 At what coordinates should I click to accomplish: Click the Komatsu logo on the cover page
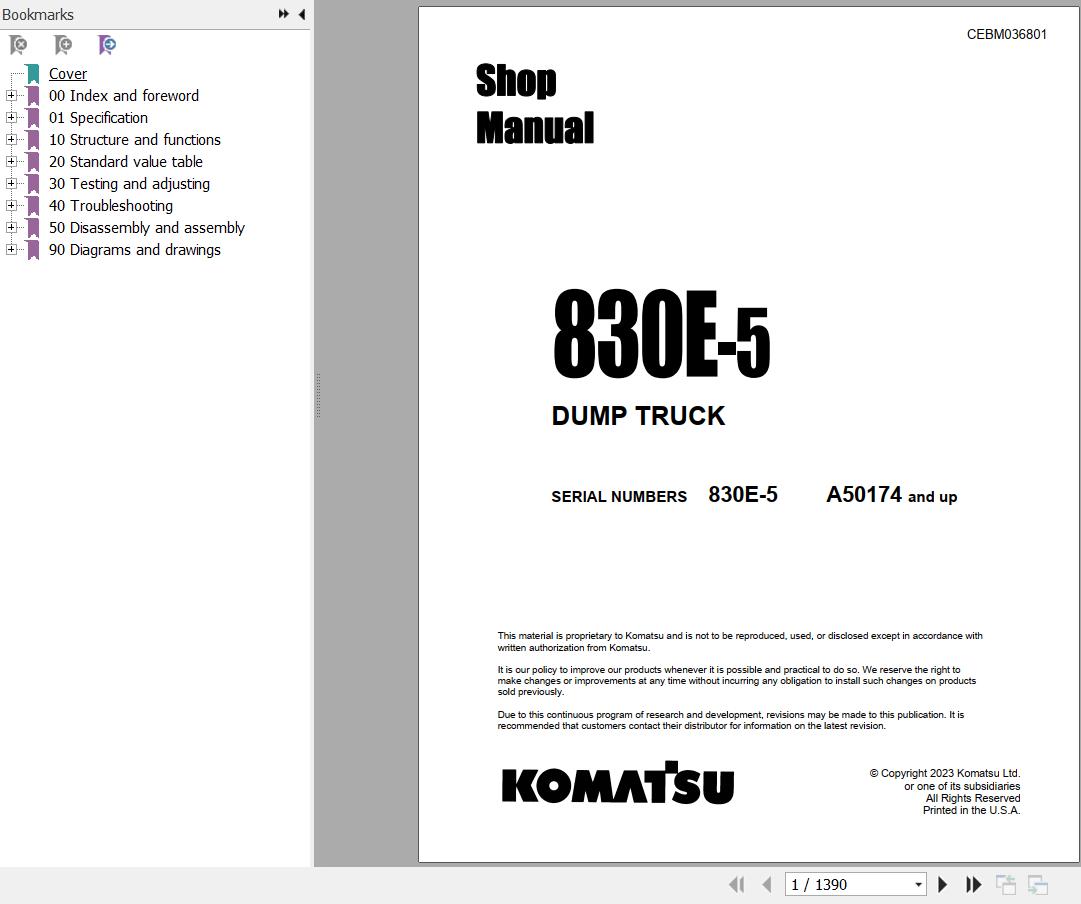618,783
